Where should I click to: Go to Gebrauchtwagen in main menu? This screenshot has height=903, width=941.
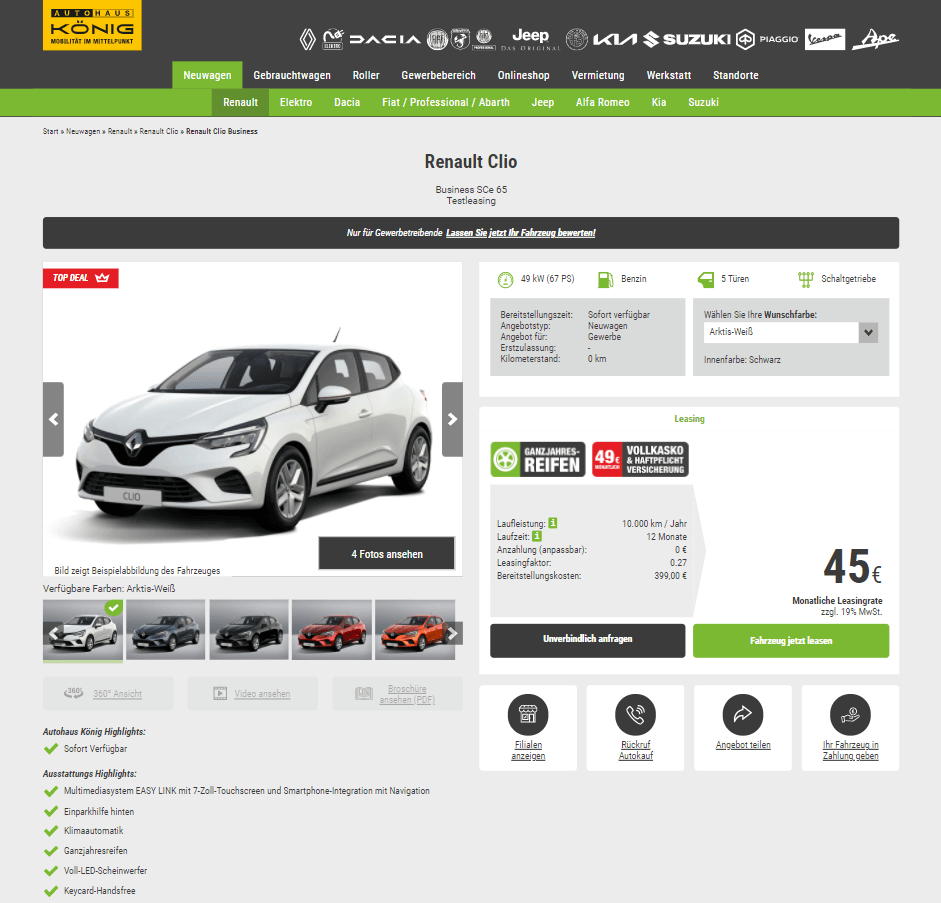pos(292,75)
